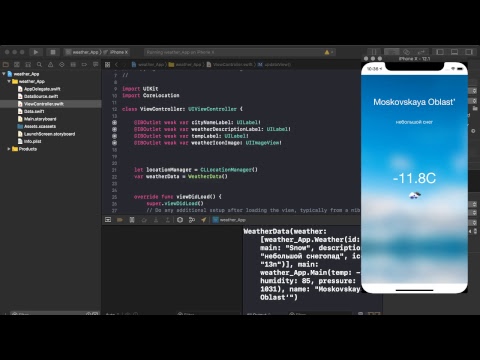This screenshot has height=360, width=480.
Task: Open updateView() method jump bar menu
Action: (275, 65)
